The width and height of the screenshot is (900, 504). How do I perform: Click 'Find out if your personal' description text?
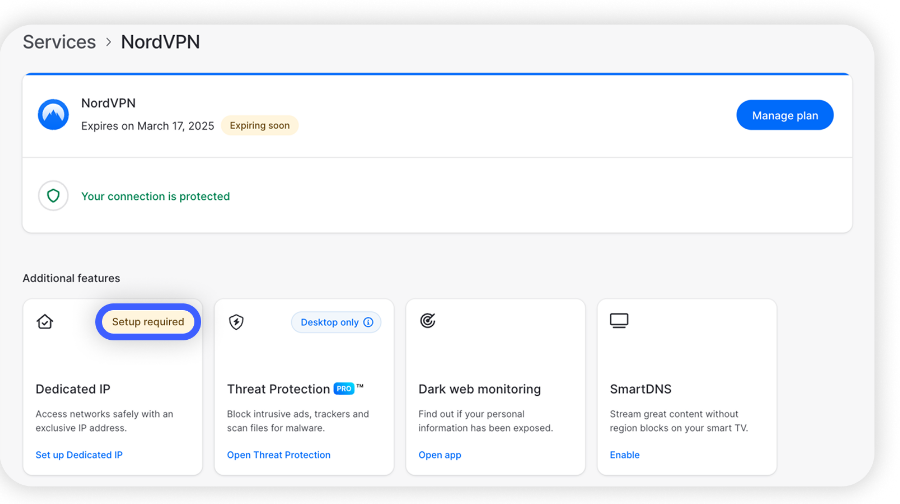486,421
